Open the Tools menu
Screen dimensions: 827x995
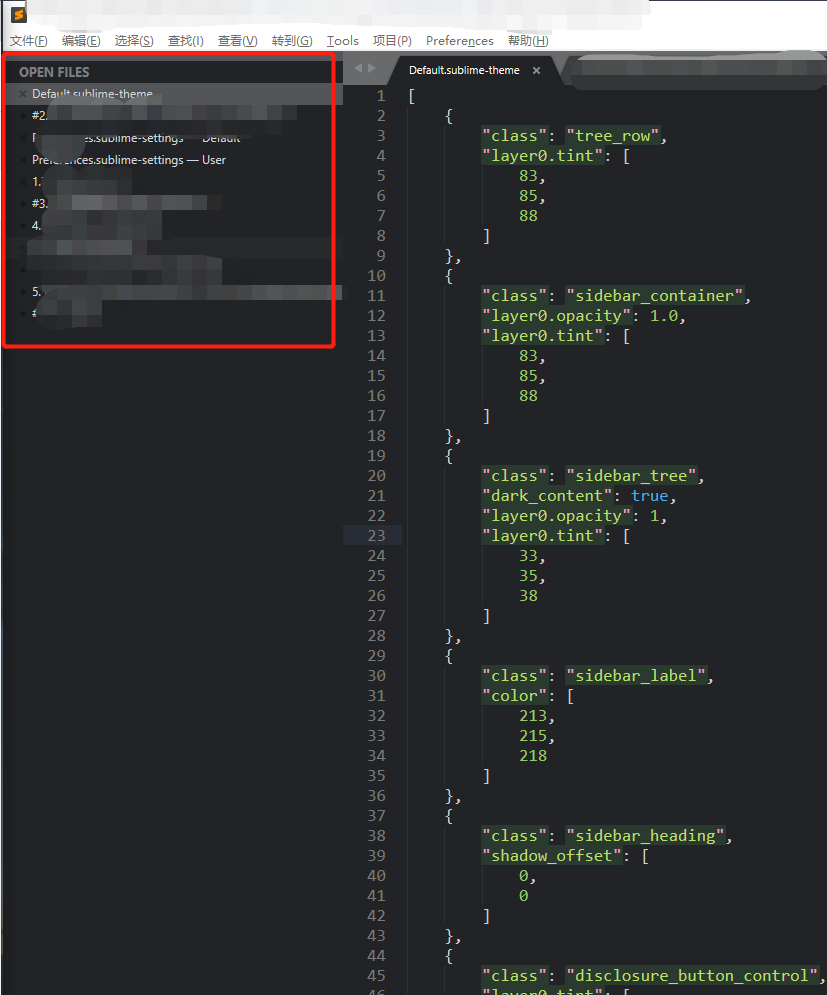(342, 40)
